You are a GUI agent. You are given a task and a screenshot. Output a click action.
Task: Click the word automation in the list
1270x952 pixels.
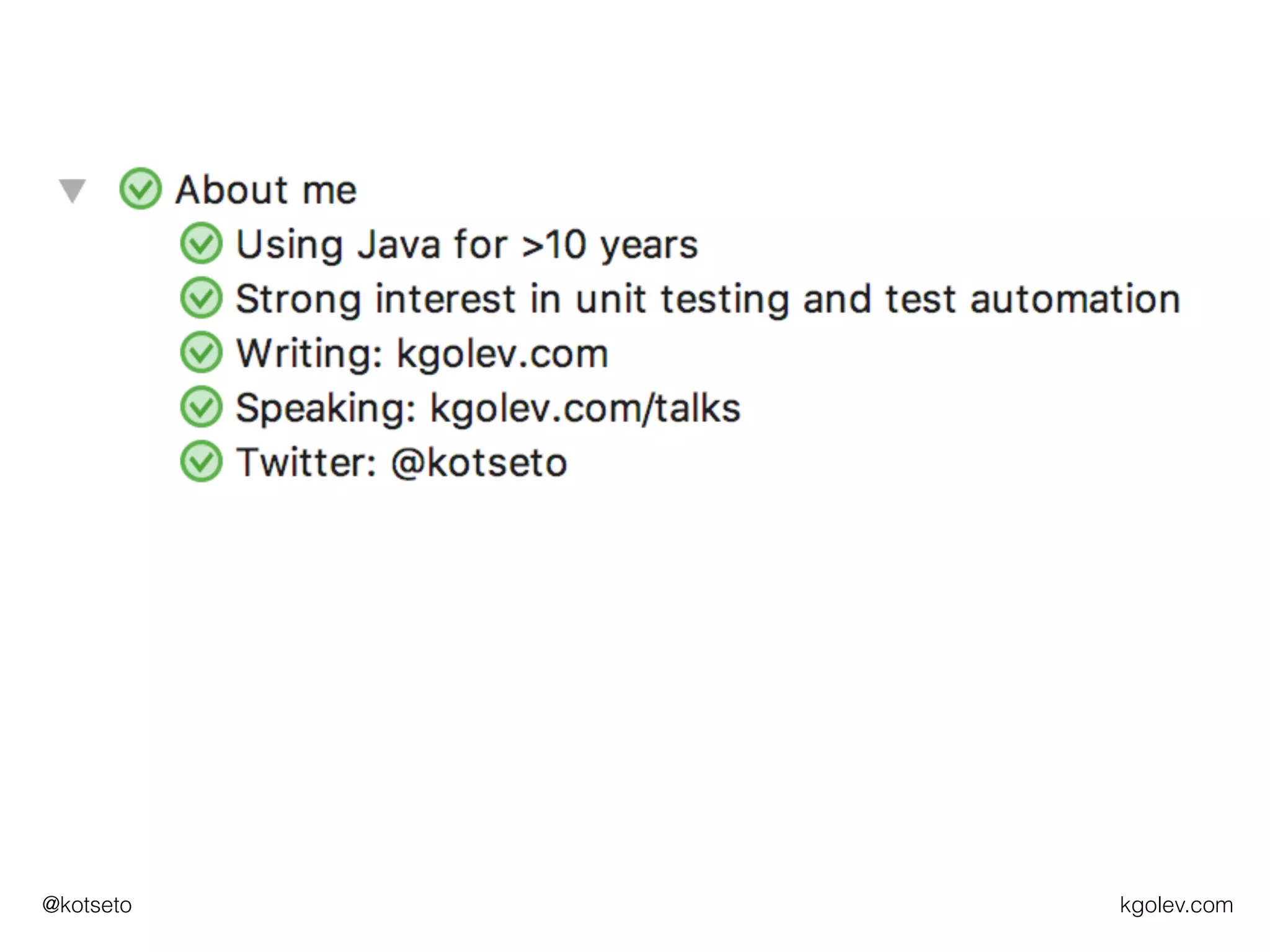1075,299
